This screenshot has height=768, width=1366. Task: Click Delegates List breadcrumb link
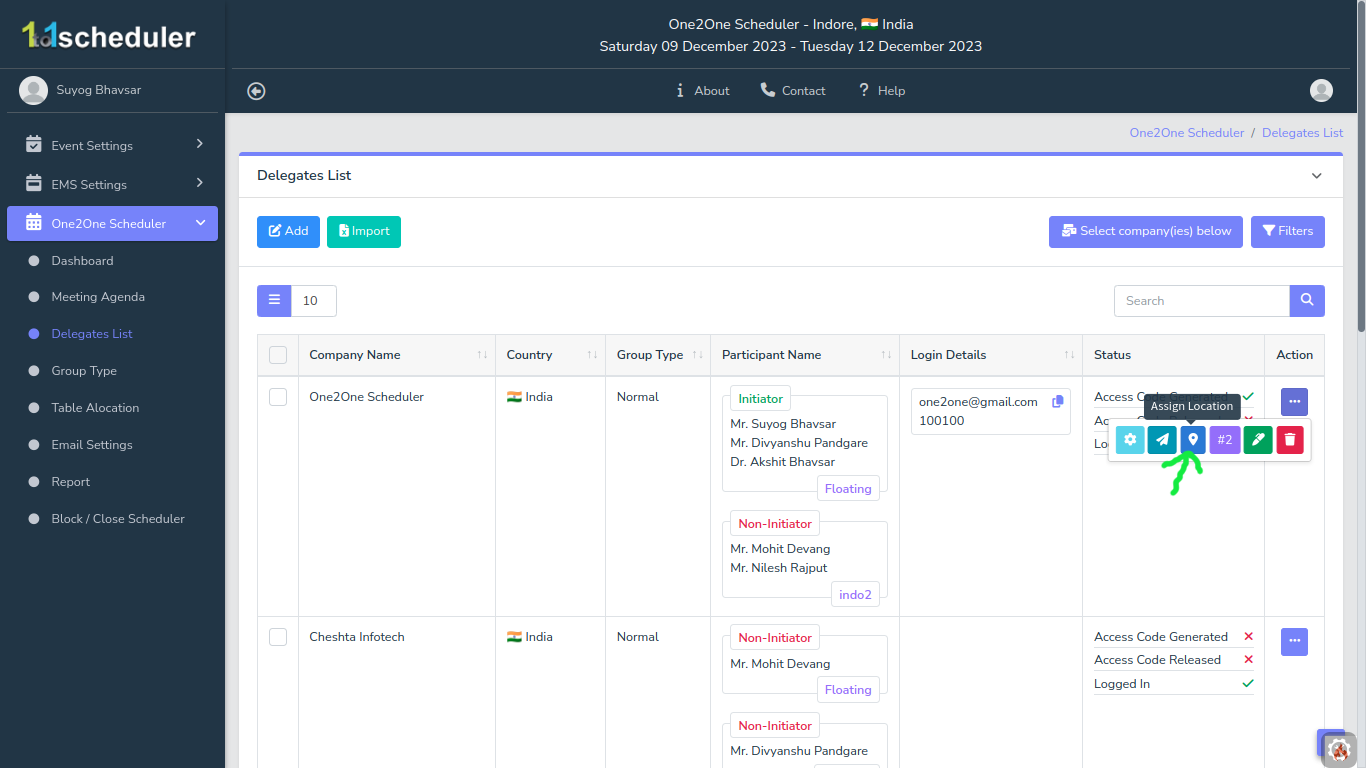[1303, 133]
